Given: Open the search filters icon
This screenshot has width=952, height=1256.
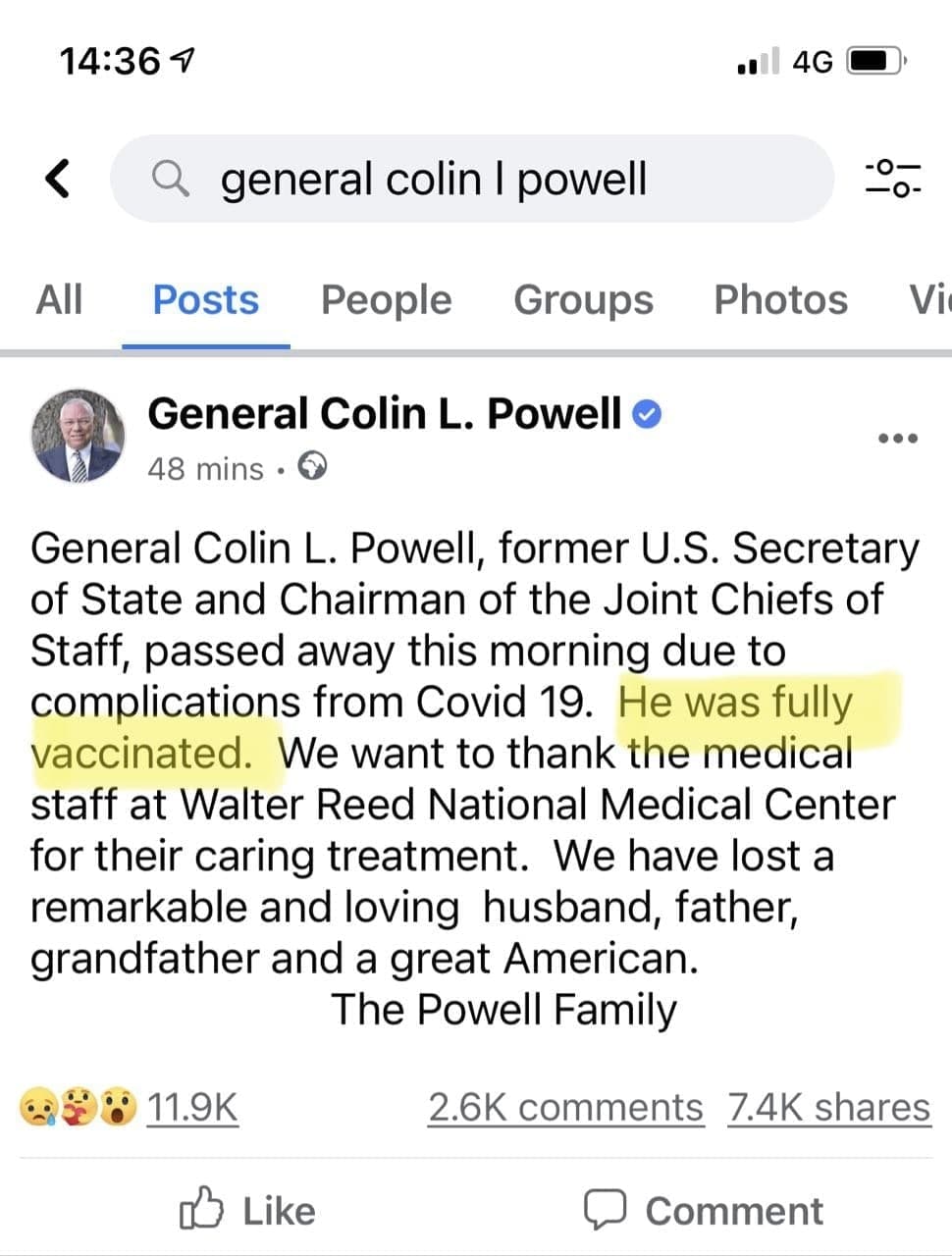Looking at the screenshot, I should pos(895,178).
